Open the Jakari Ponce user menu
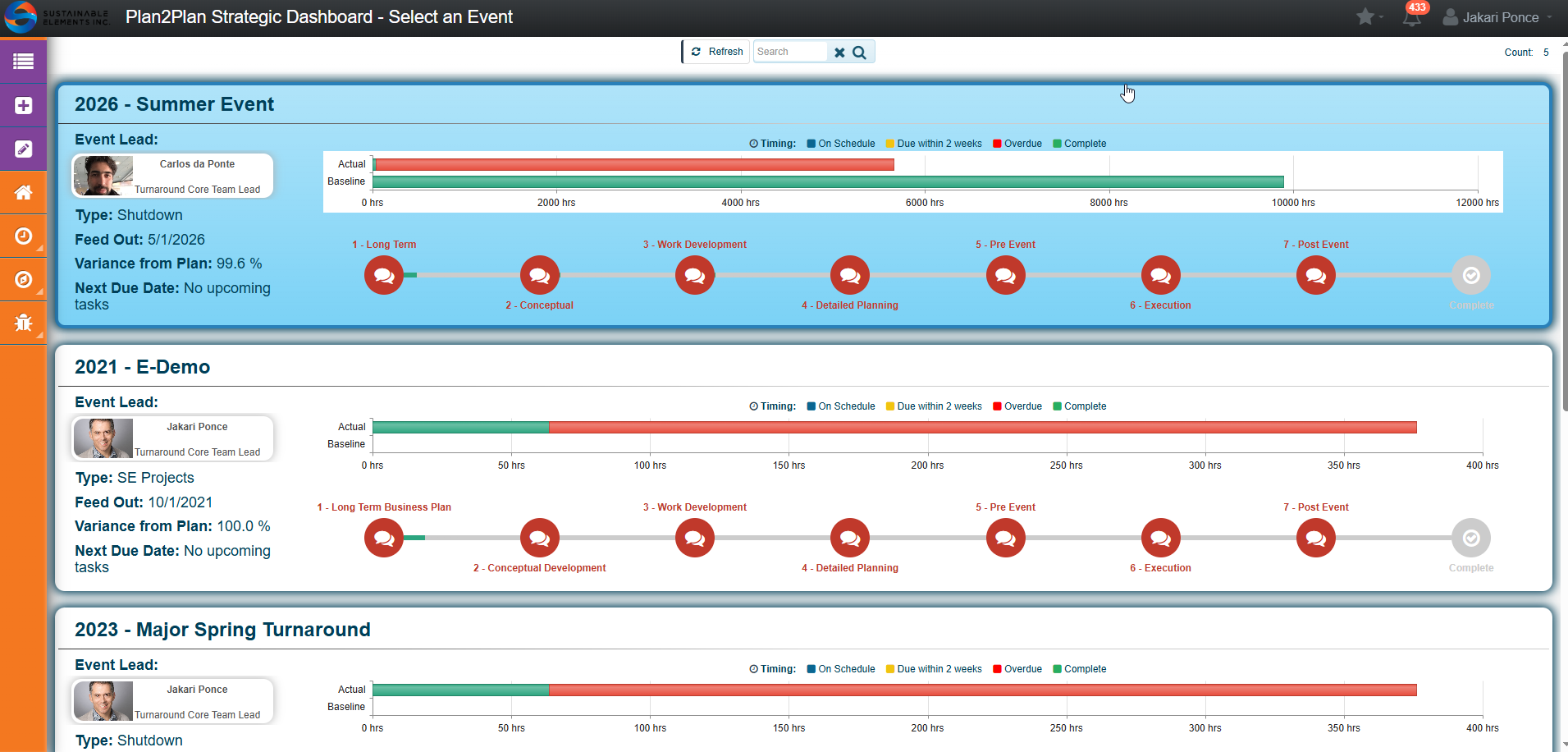 1498,17
